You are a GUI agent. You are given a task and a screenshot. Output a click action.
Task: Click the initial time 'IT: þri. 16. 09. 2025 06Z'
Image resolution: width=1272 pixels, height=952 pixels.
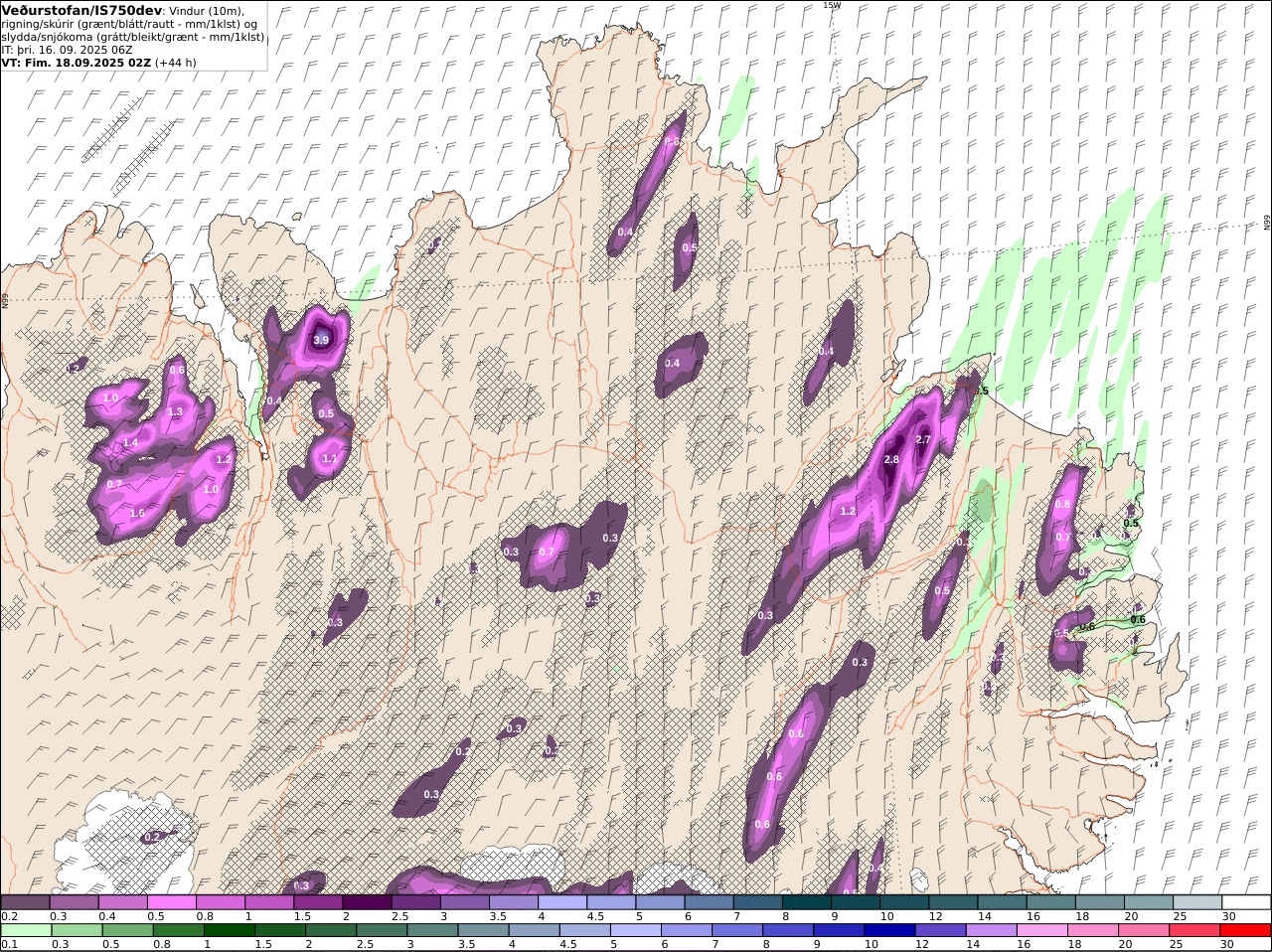68,49
